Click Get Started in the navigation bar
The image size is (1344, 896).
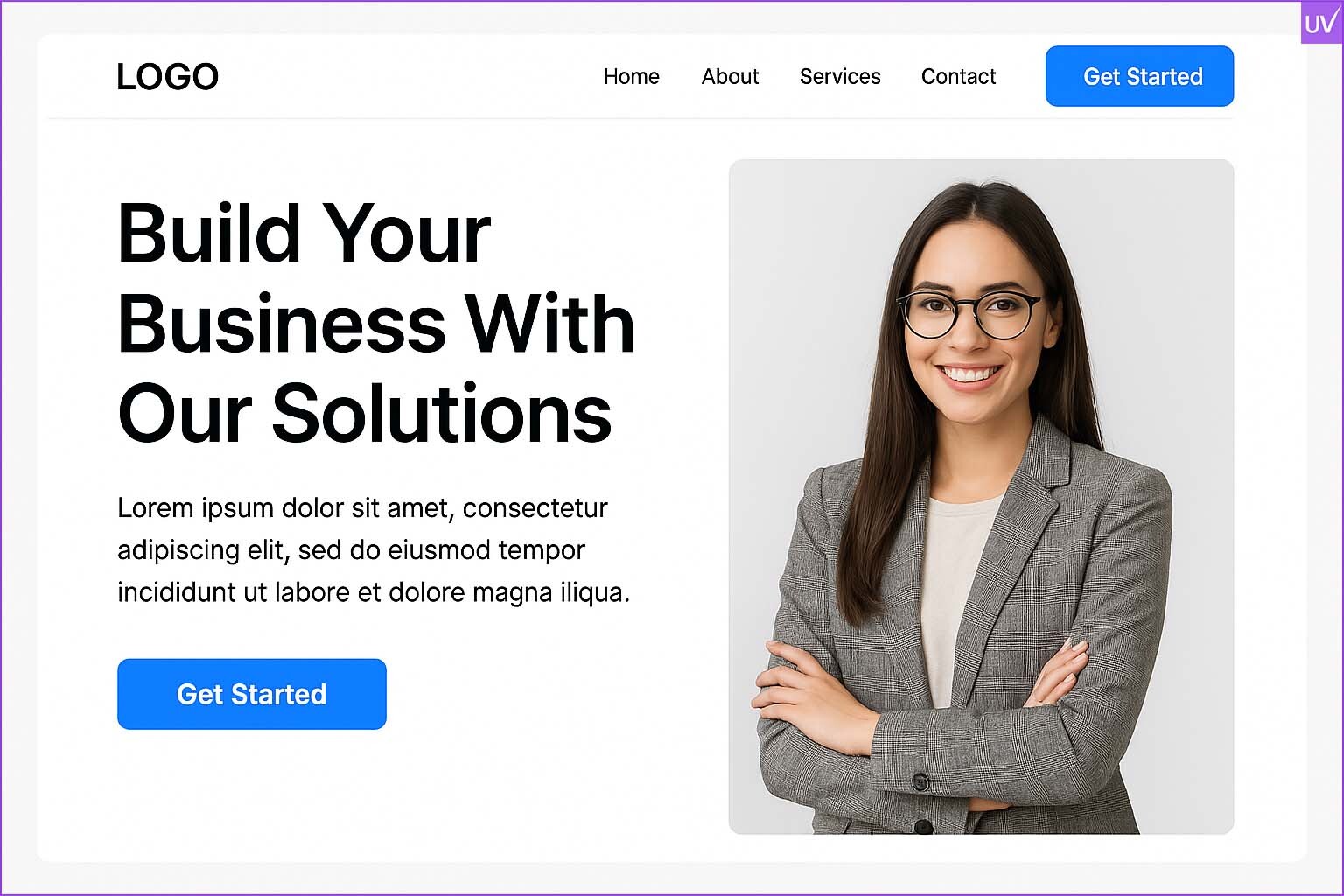1139,76
